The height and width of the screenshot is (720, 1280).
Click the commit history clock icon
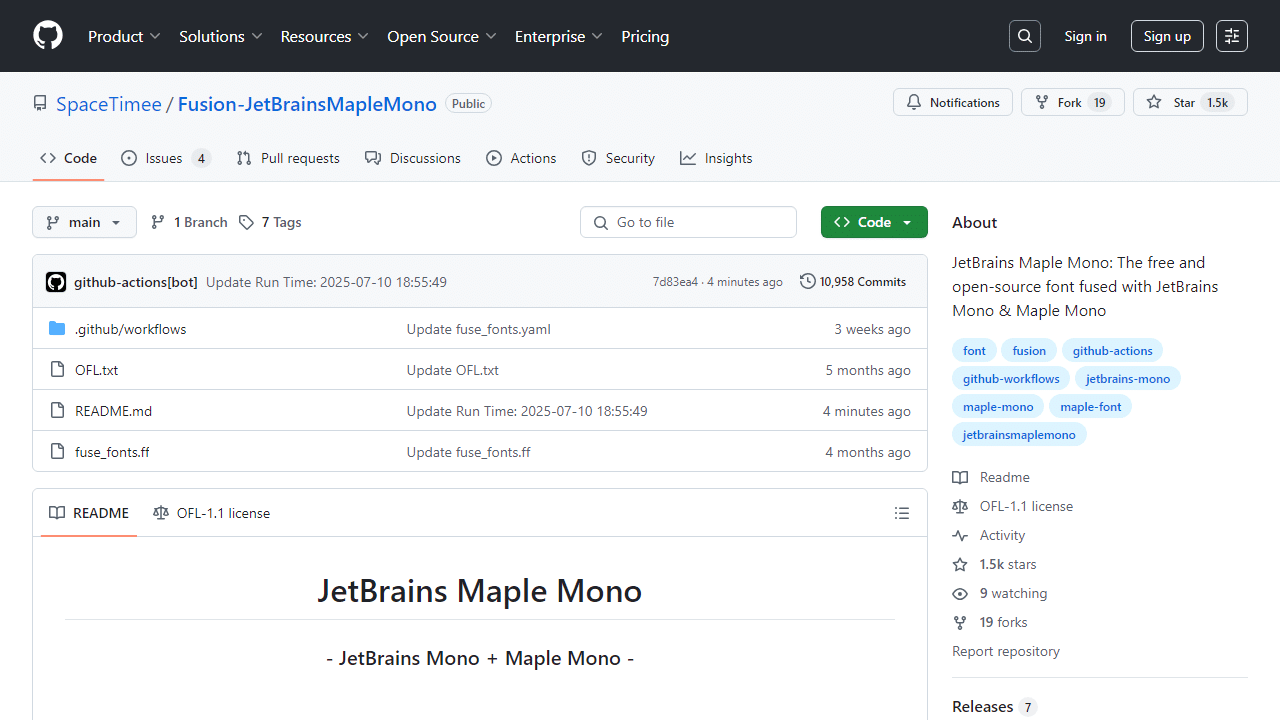pyautogui.click(x=808, y=282)
